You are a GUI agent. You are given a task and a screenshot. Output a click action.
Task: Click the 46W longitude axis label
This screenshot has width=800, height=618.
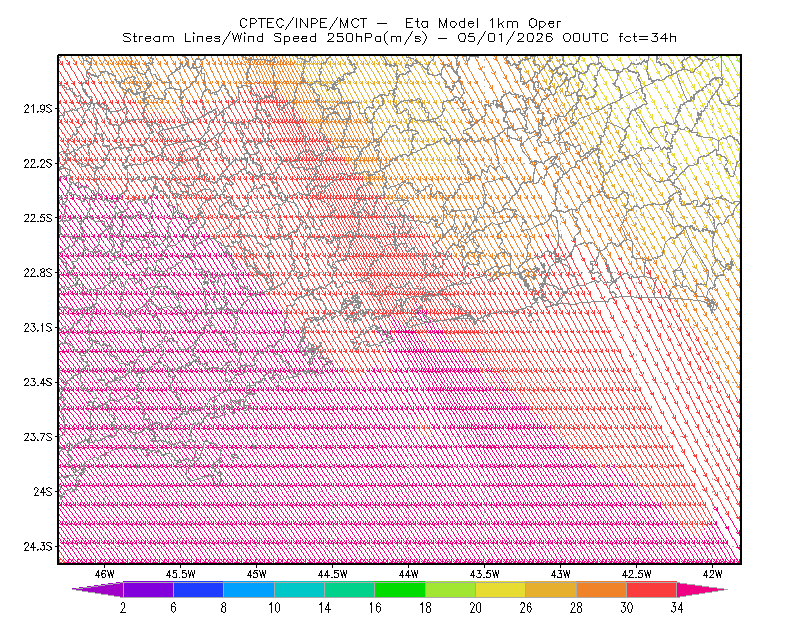[105, 574]
